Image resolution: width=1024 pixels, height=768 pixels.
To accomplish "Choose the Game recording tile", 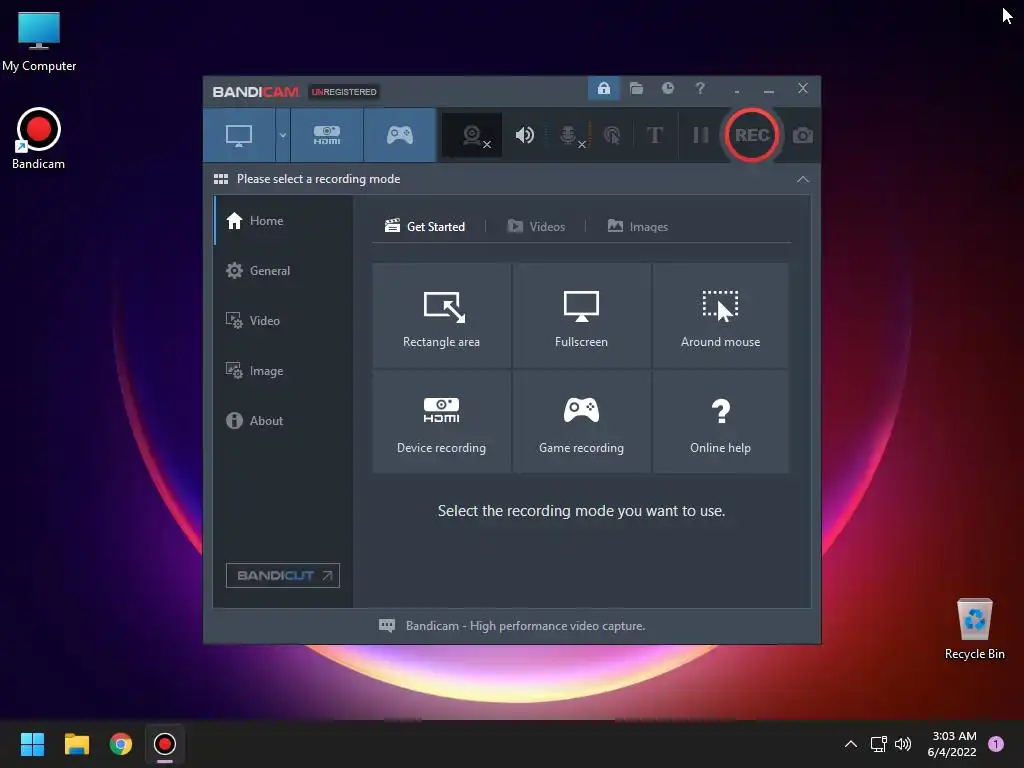I will pyautogui.click(x=581, y=421).
